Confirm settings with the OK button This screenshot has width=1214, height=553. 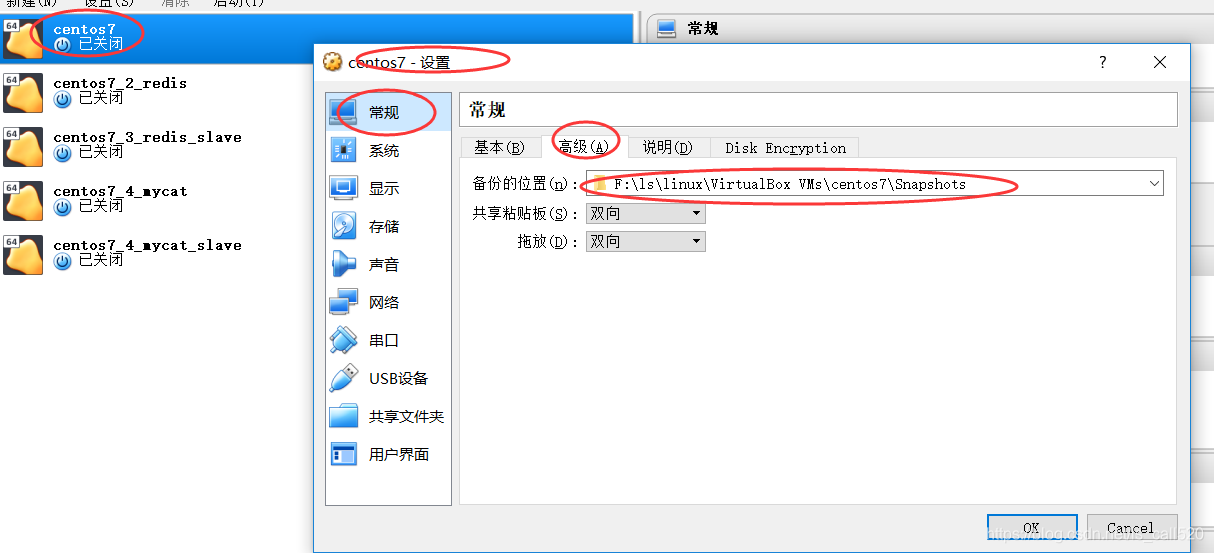(x=1031, y=528)
